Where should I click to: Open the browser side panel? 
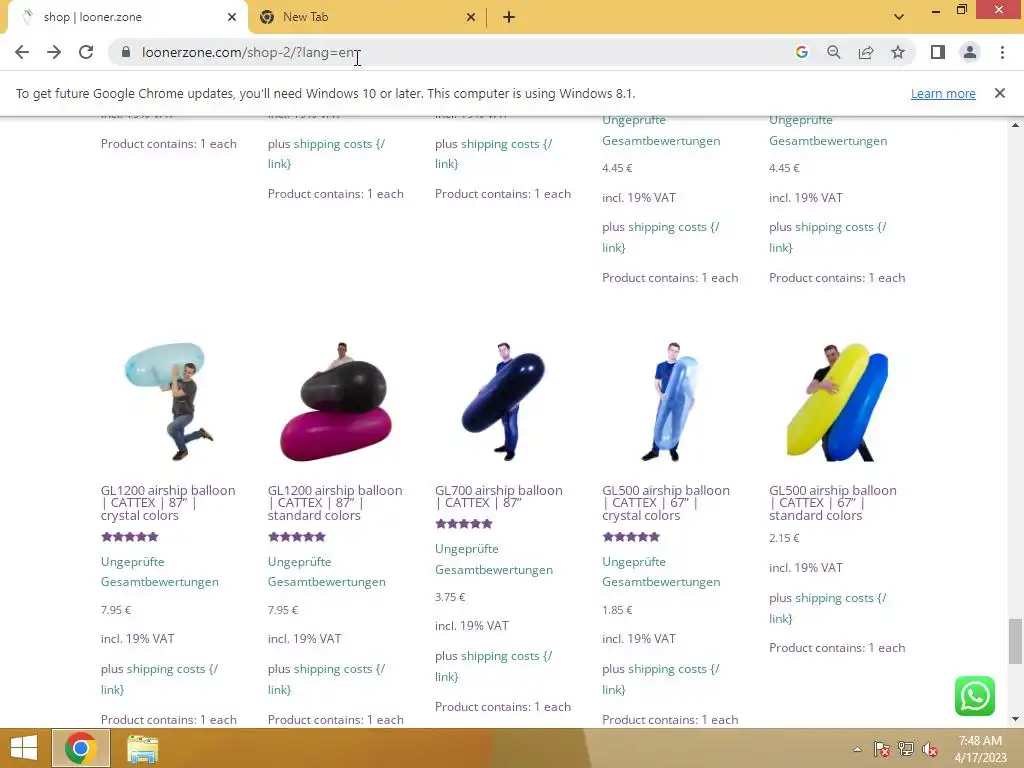[938, 52]
